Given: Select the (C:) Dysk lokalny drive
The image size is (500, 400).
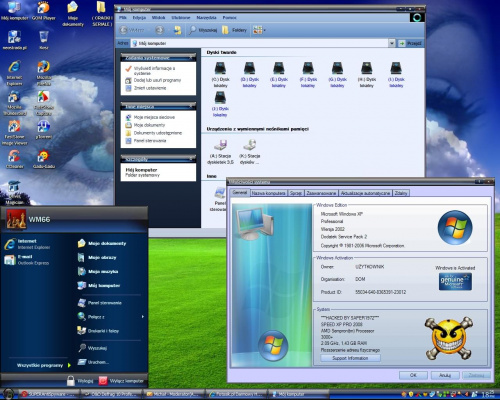Looking at the screenshot, I should (x=220, y=75).
